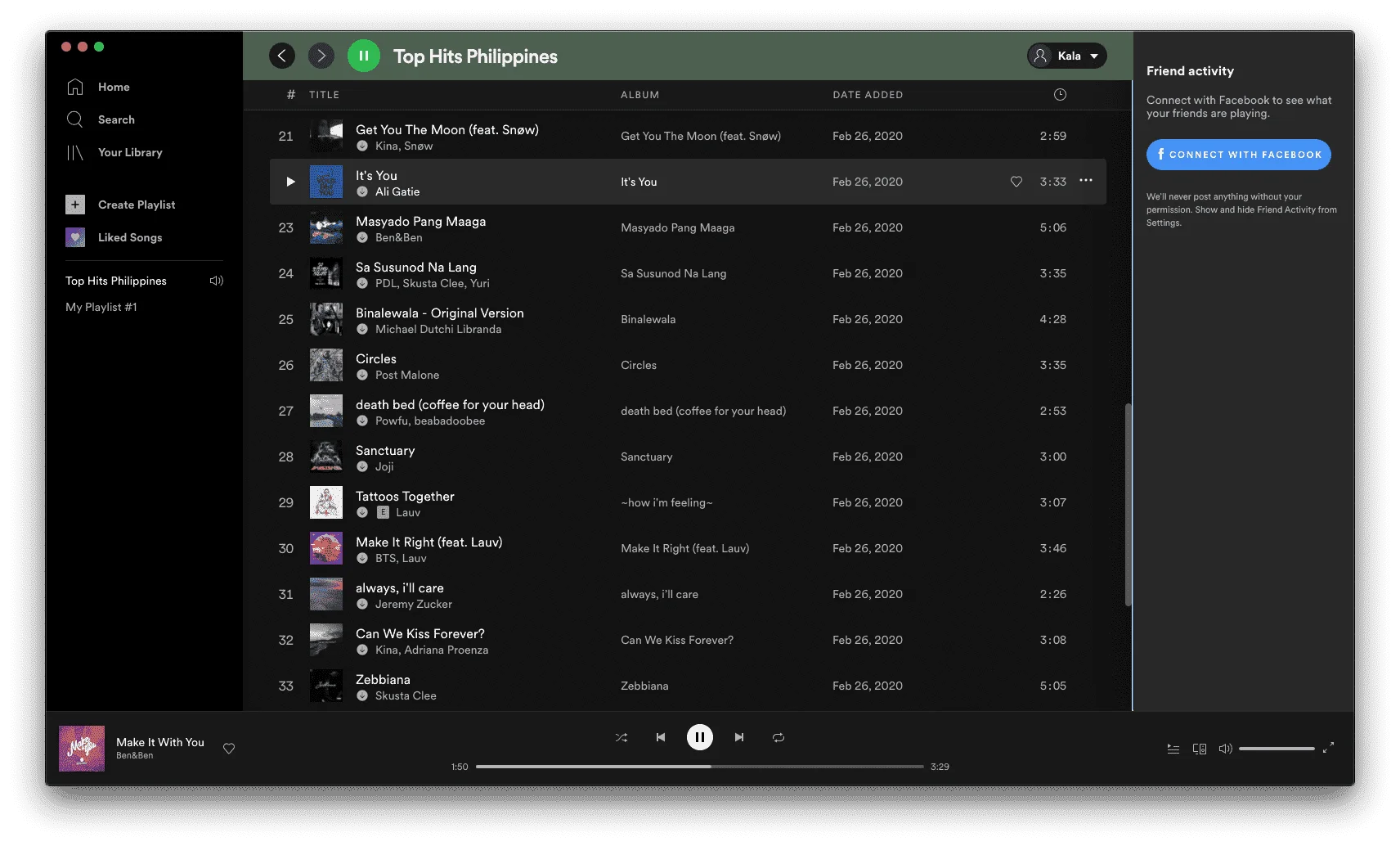This screenshot has height=846, width=1400.
Task: Open the Kala account dropdown
Action: click(1067, 56)
